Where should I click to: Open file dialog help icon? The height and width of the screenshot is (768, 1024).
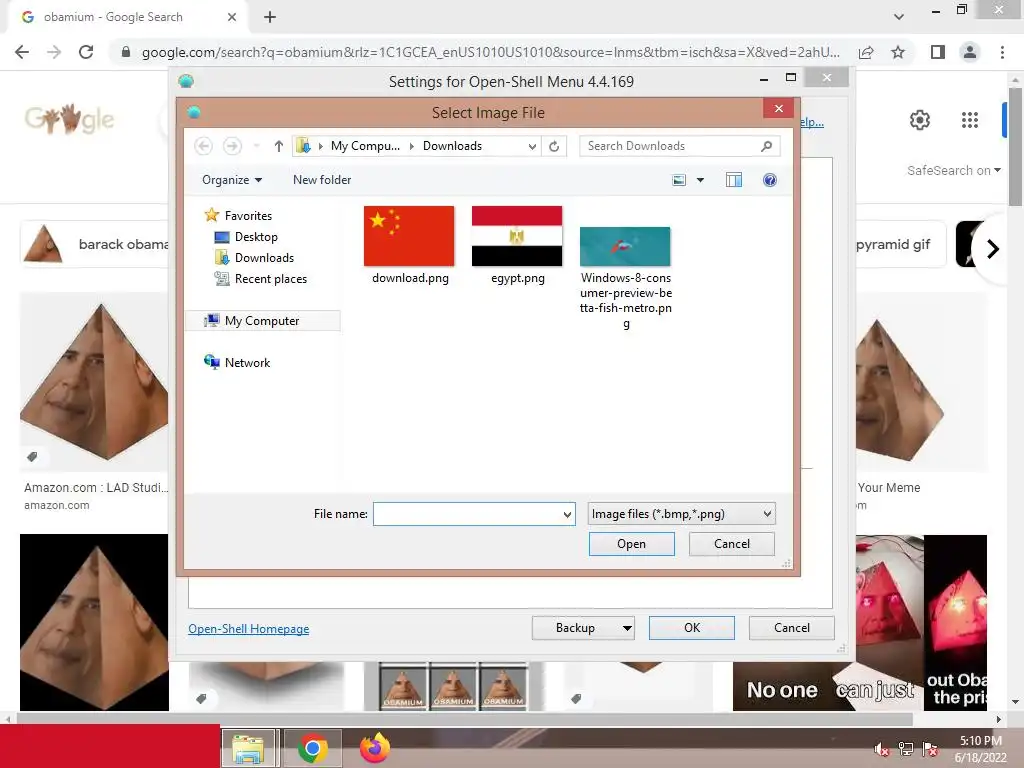point(770,180)
